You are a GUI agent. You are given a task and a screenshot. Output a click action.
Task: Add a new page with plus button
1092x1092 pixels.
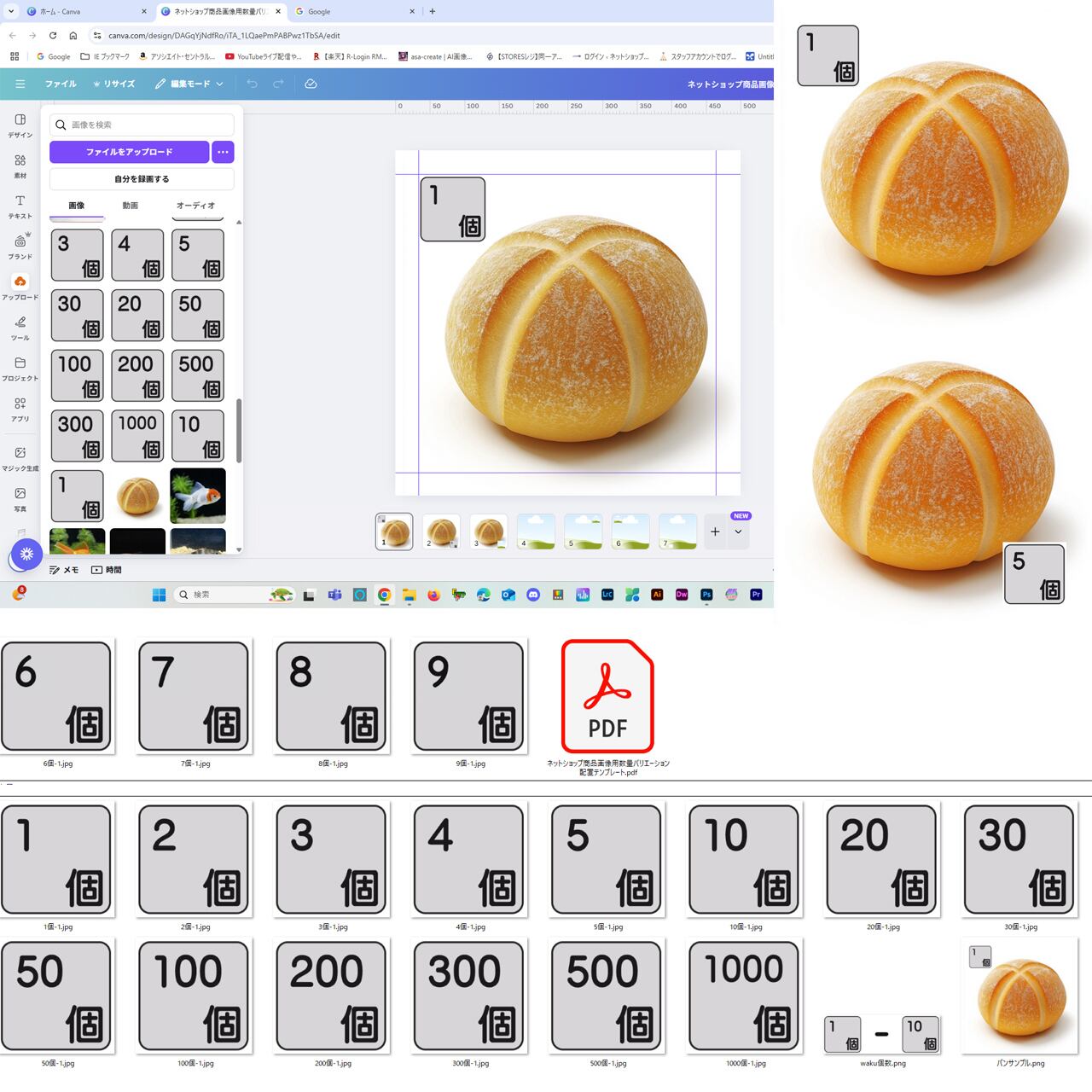pos(715,531)
